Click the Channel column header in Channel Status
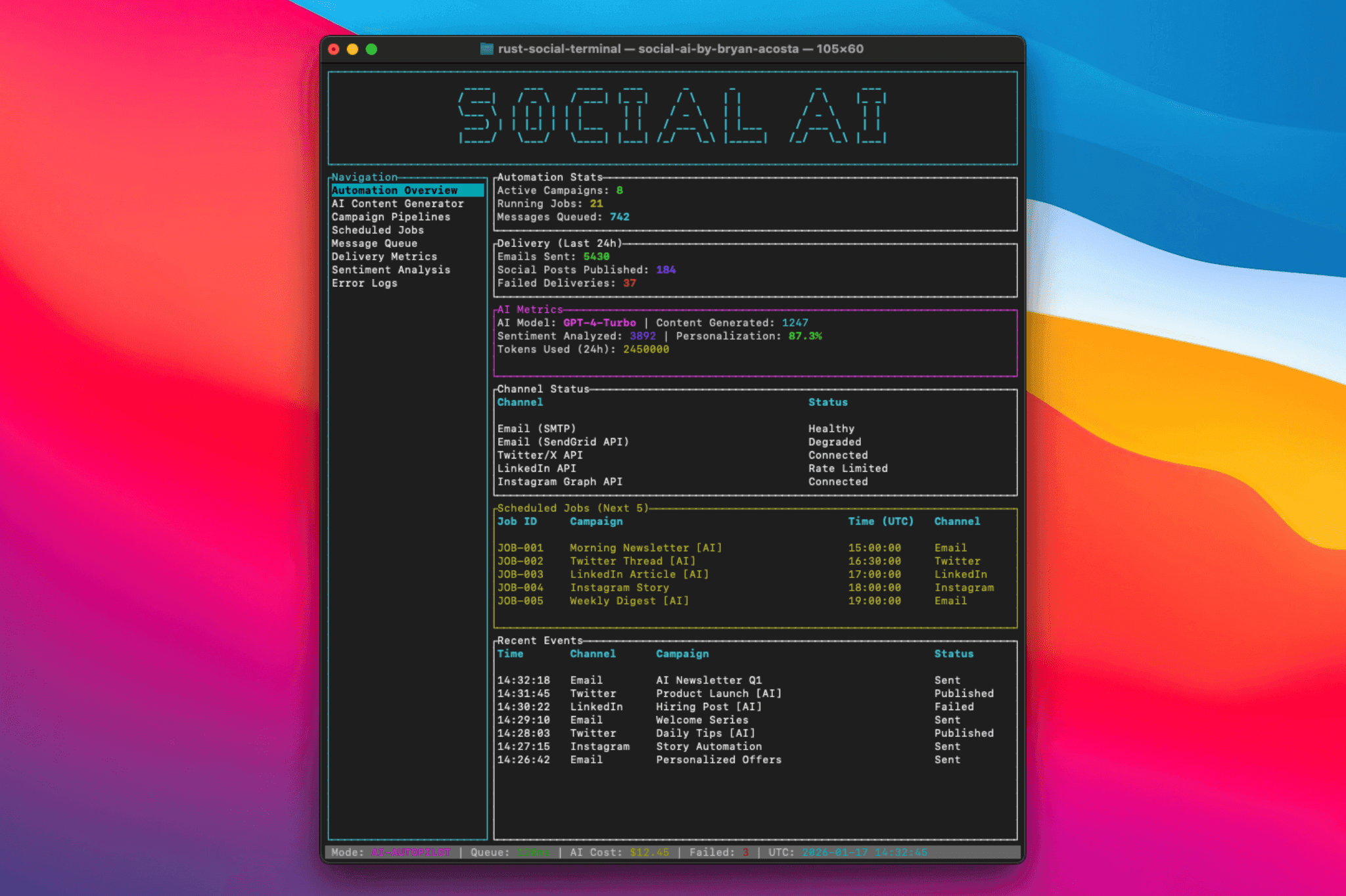 click(520, 402)
